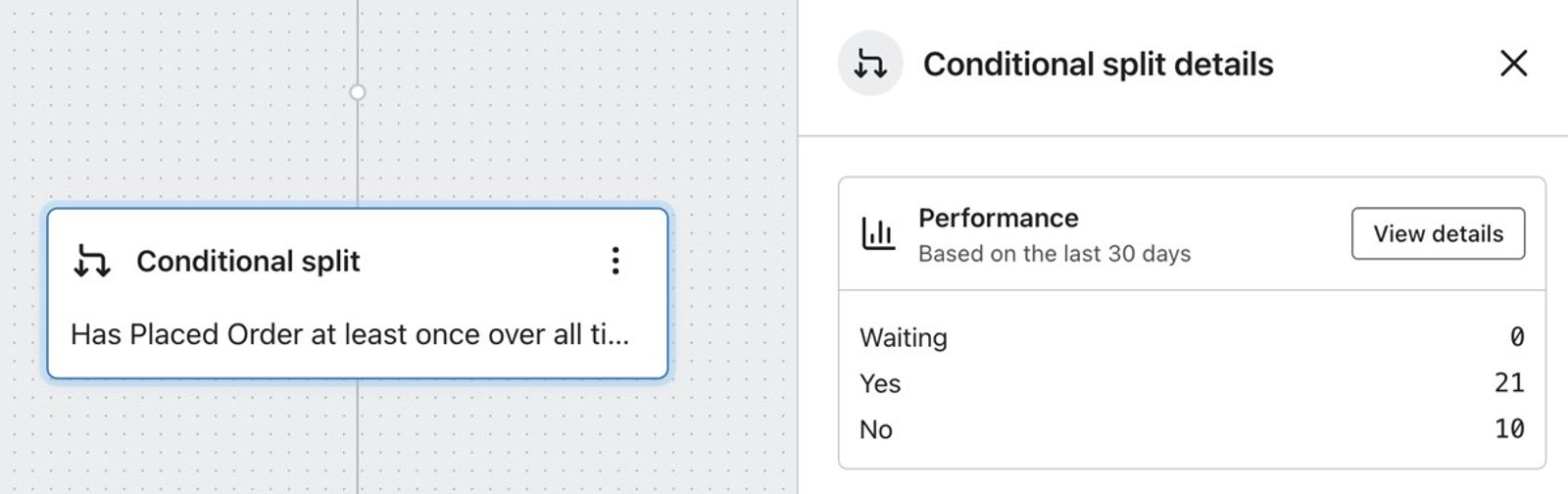Click the Performance bar chart icon

pos(878,234)
